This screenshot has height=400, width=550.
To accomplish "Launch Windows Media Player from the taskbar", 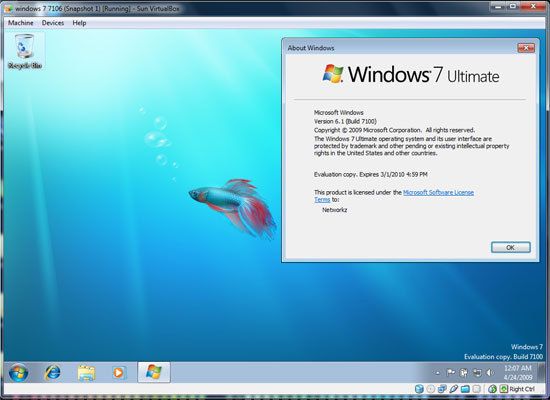I will click(119, 373).
